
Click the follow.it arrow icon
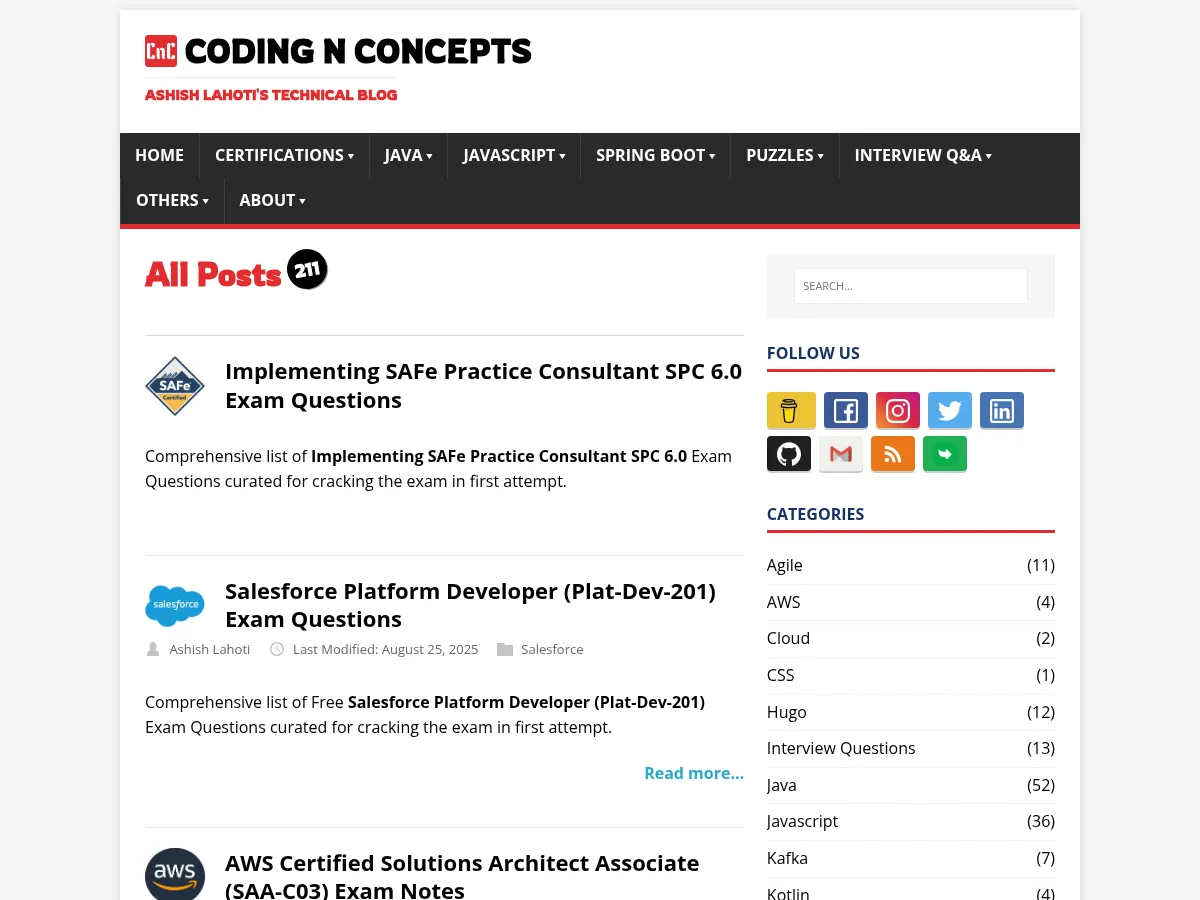pos(944,453)
